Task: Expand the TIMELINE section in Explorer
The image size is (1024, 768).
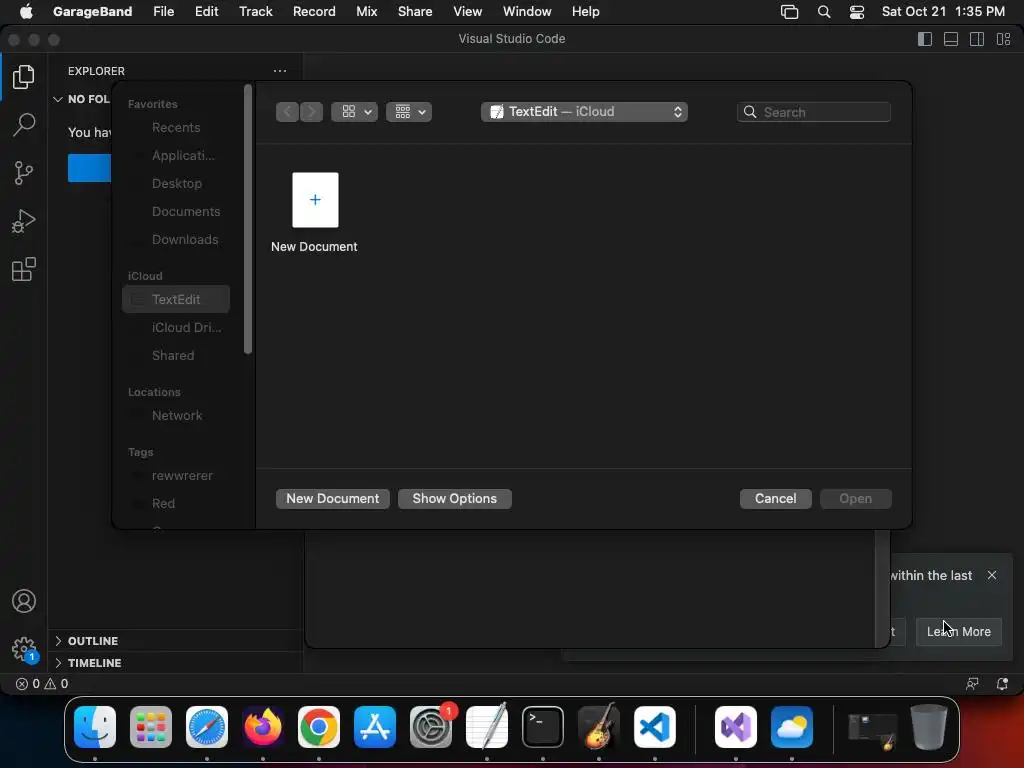Action: pyautogui.click(x=176, y=663)
